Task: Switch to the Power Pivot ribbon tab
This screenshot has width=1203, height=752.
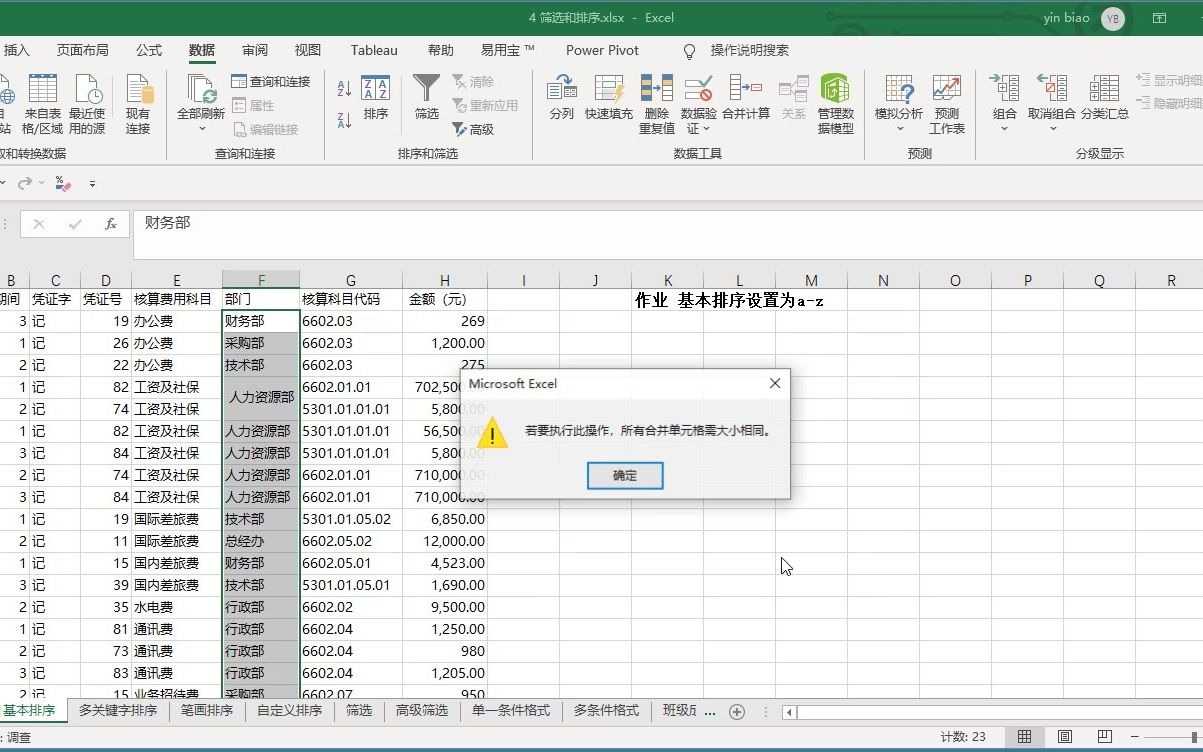Action: 601,50
